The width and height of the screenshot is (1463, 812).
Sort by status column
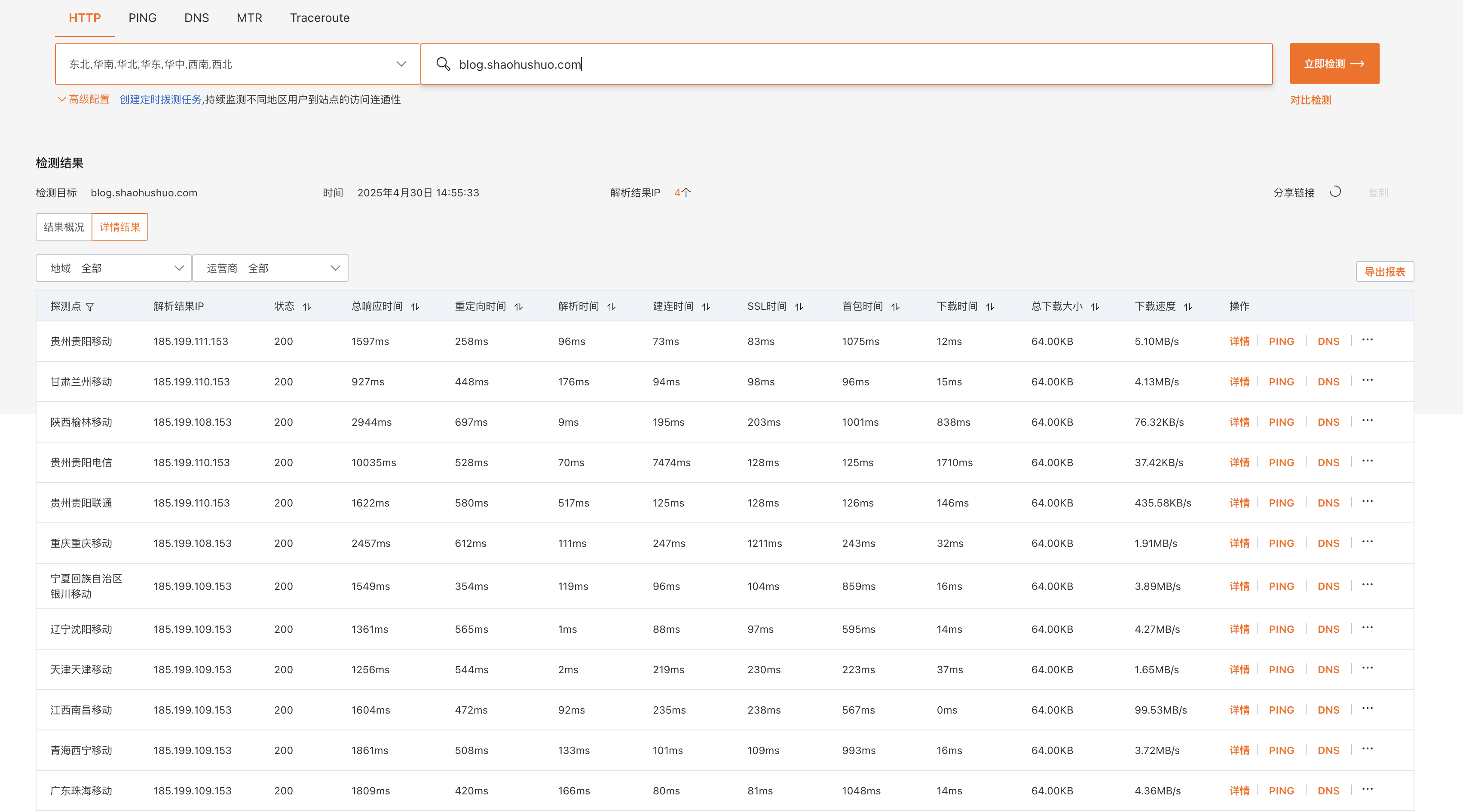307,307
